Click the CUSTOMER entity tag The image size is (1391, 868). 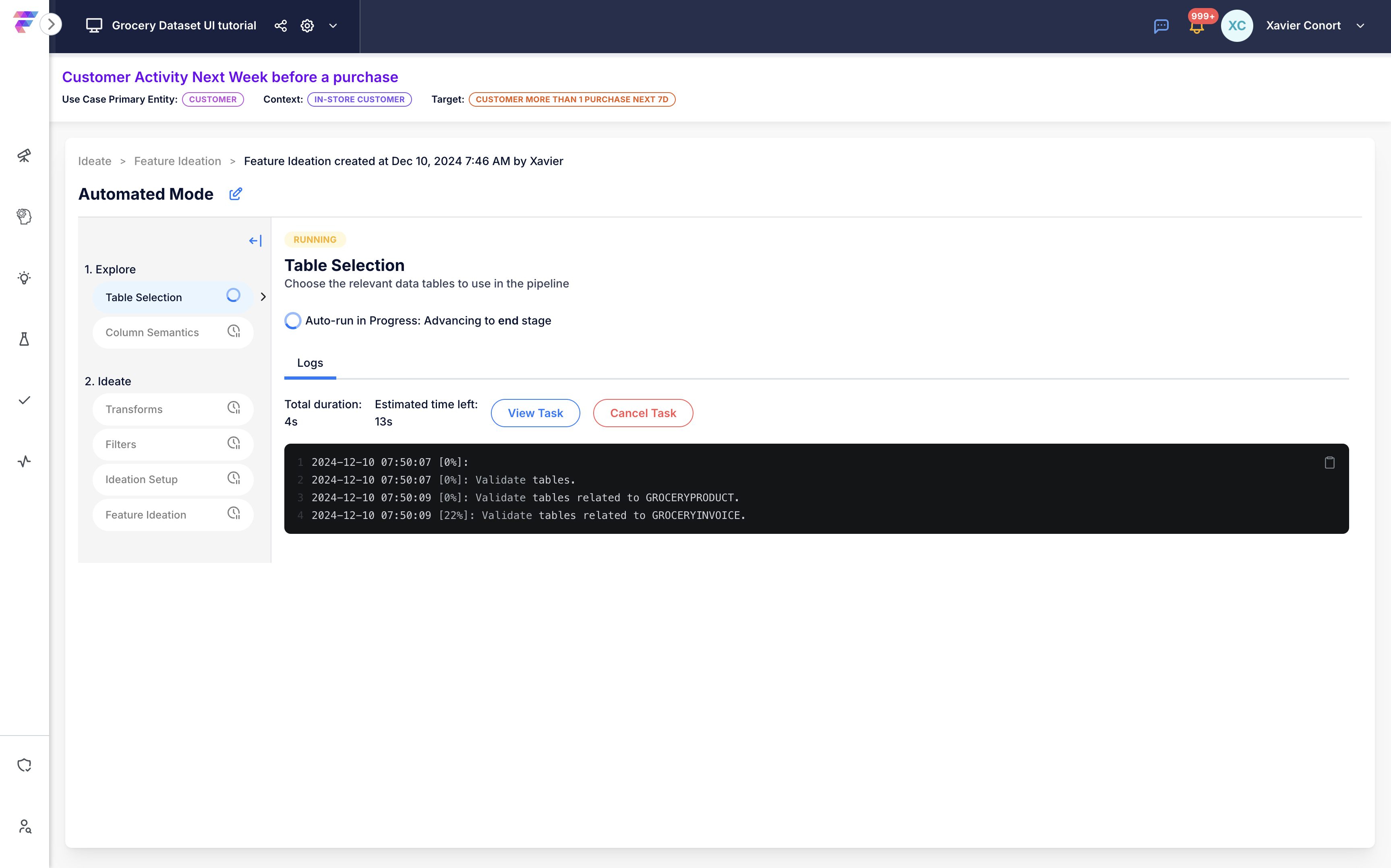(x=212, y=99)
